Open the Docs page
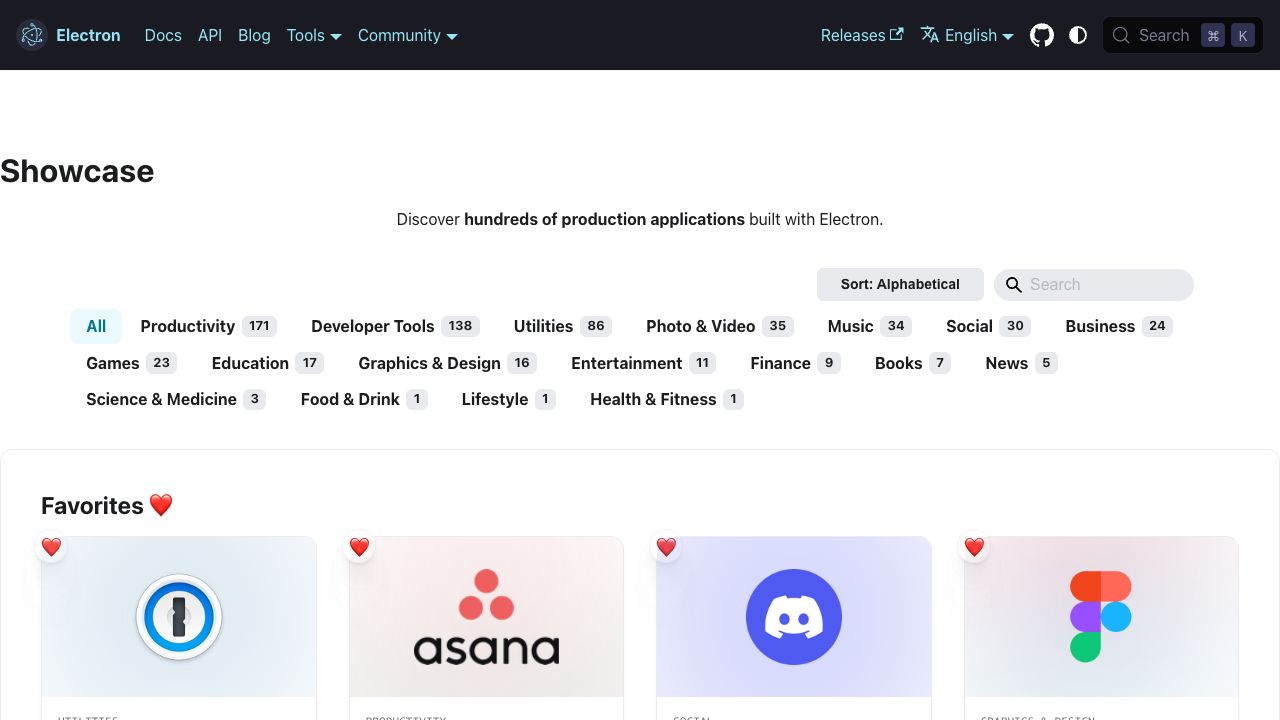This screenshot has height=720, width=1280. coord(163,35)
